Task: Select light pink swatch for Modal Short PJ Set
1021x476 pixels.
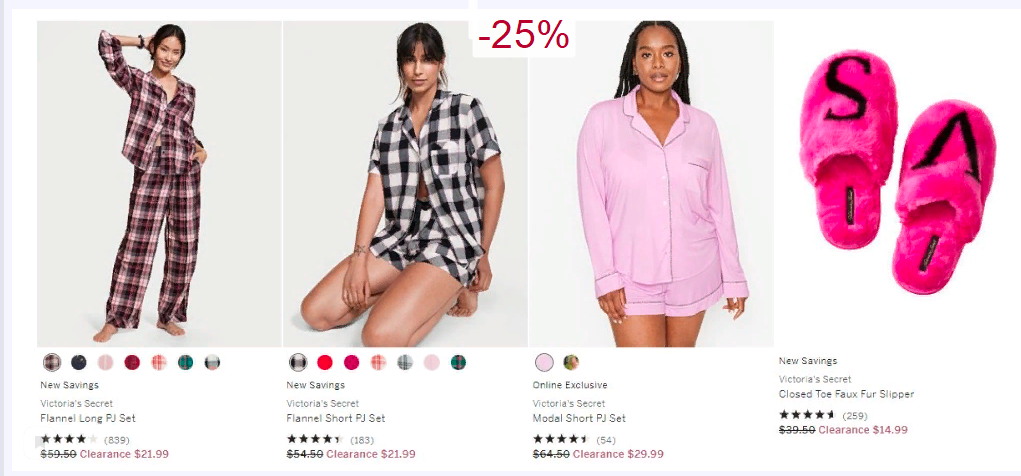Action: [x=544, y=362]
